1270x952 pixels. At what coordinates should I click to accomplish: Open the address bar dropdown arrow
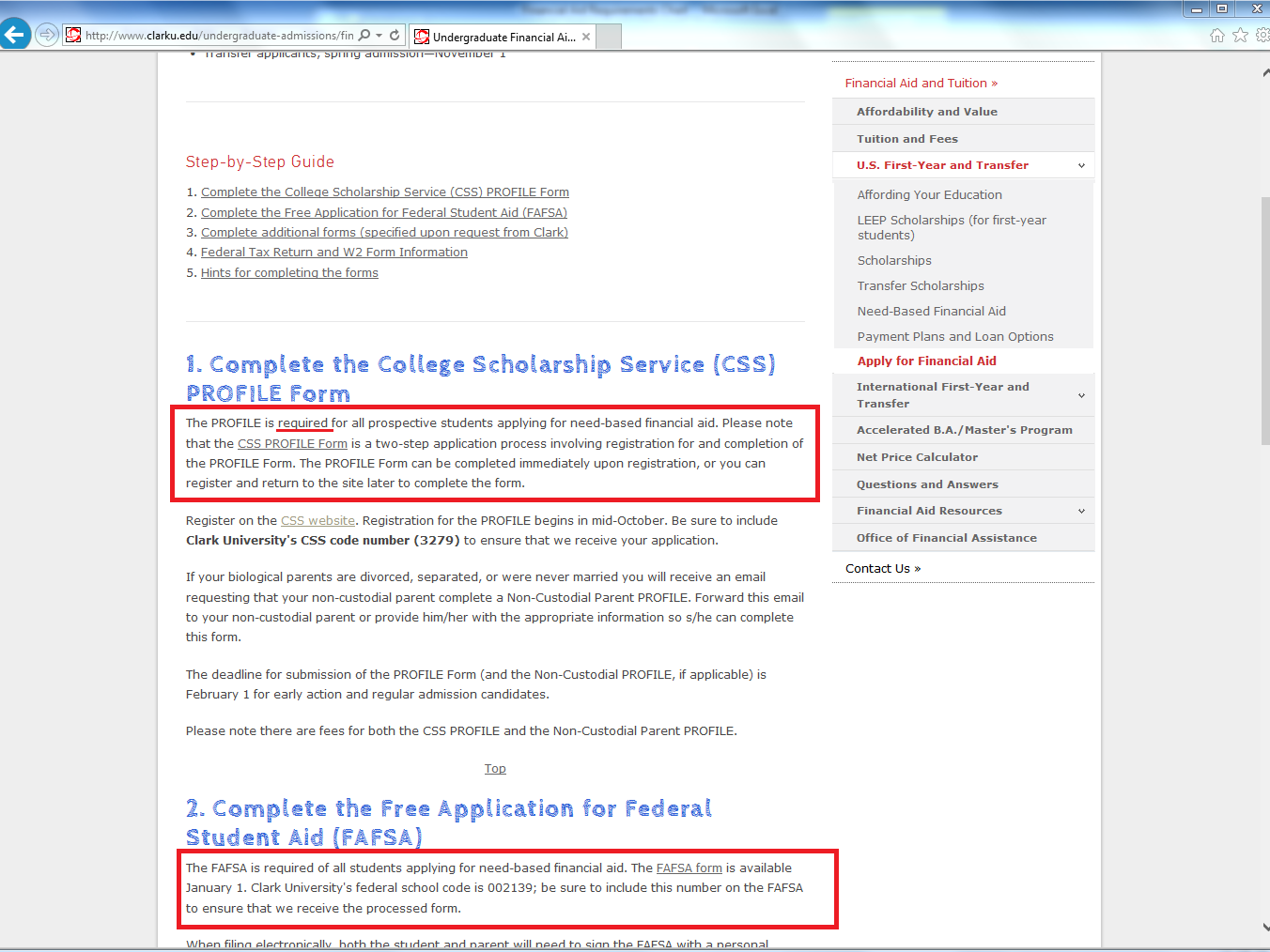pos(379,36)
